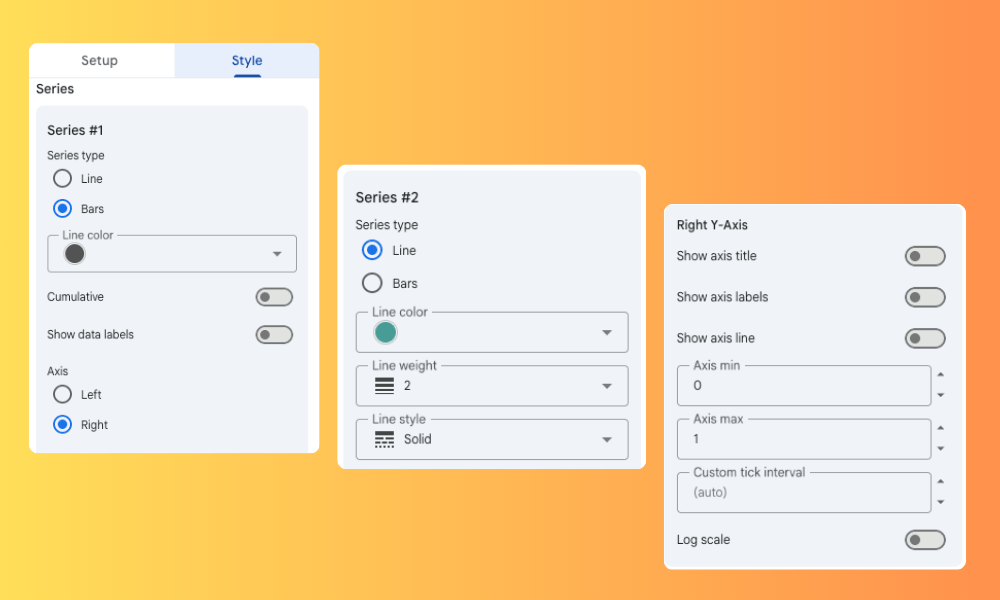Select Bars type for Series #2
1000x600 pixels.
(x=372, y=283)
